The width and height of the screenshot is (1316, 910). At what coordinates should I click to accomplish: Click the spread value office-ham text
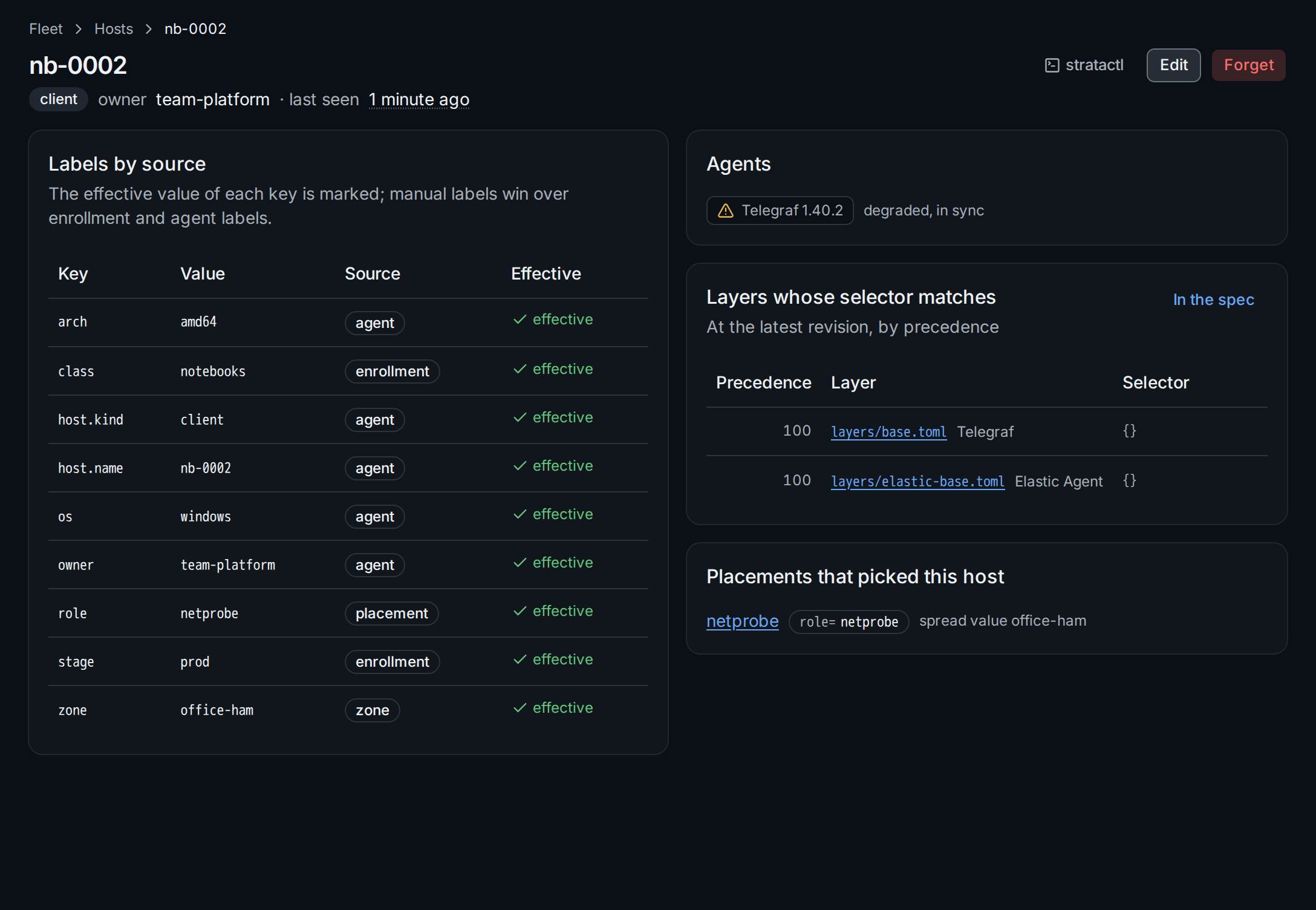[x=1003, y=621]
